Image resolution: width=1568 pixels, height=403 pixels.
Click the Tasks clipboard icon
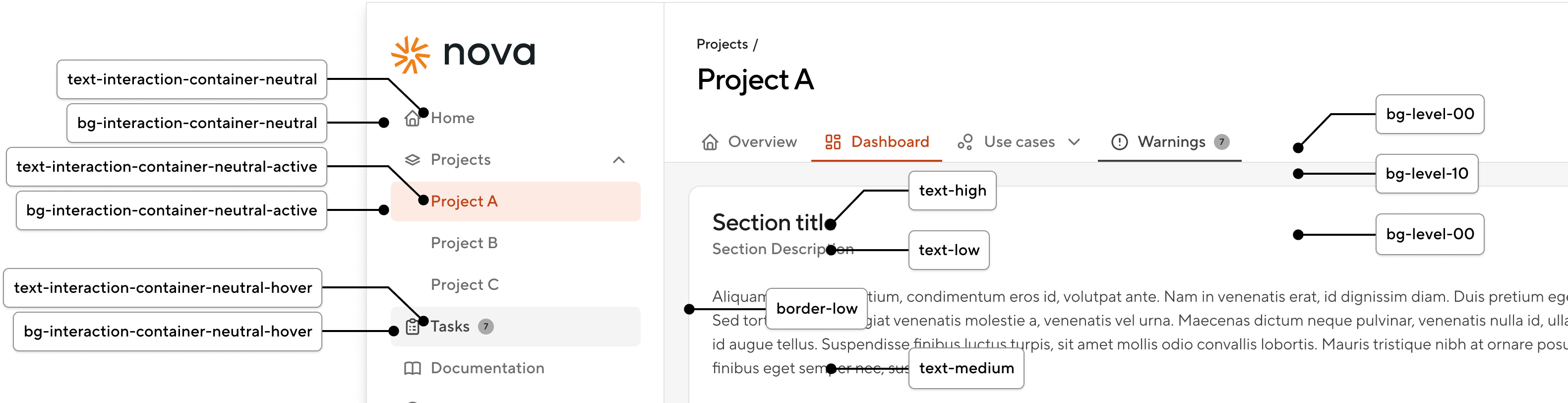click(413, 327)
